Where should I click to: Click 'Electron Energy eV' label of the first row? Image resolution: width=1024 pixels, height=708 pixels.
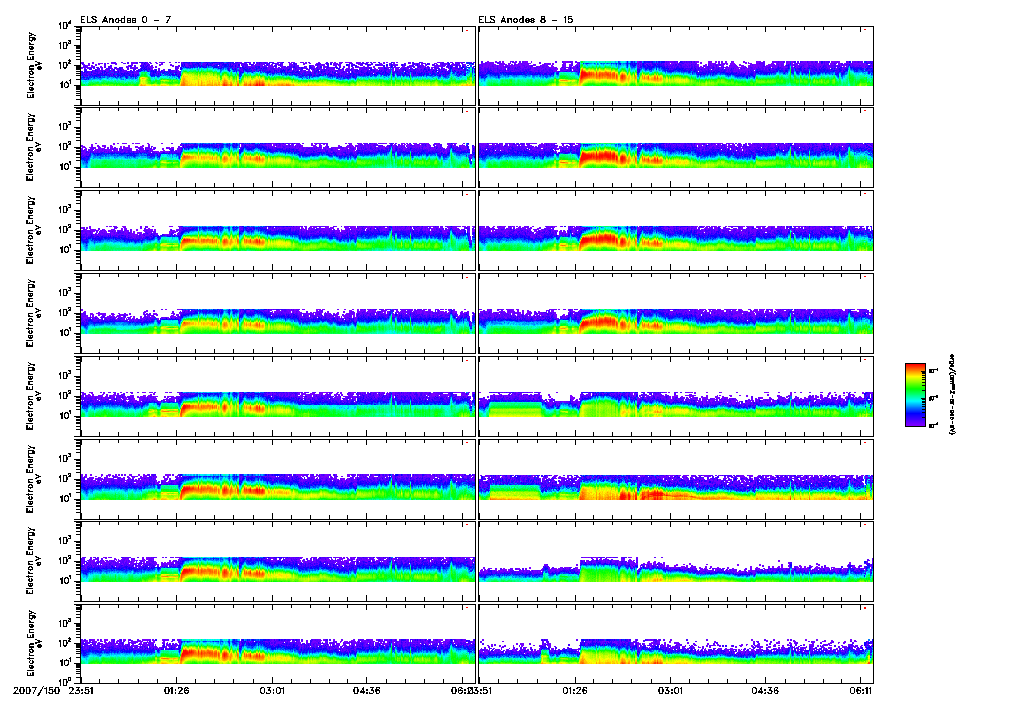[x=34, y=65]
